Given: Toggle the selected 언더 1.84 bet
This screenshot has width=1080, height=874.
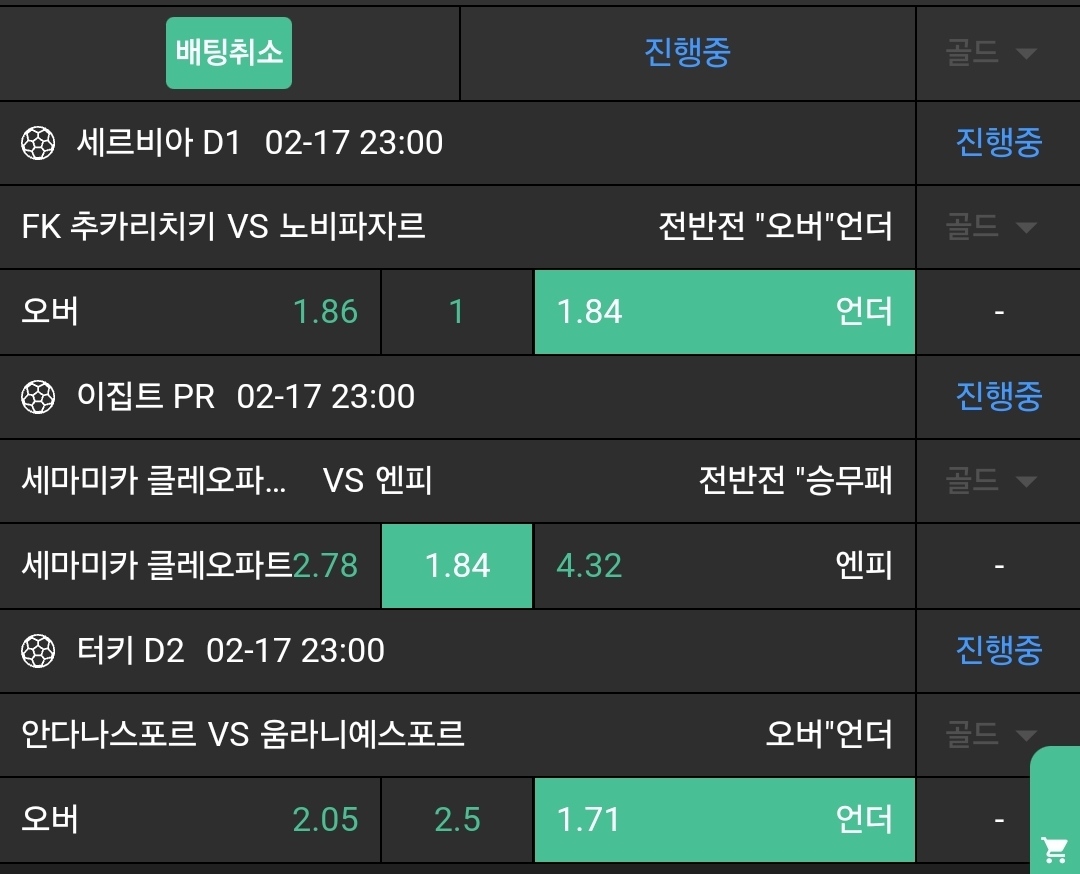Looking at the screenshot, I should pyautogui.click(x=724, y=312).
